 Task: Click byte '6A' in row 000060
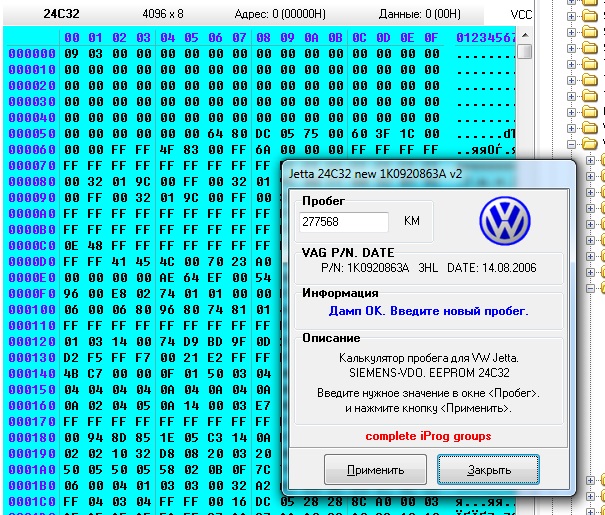pyautogui.click(x=263, y=150)
